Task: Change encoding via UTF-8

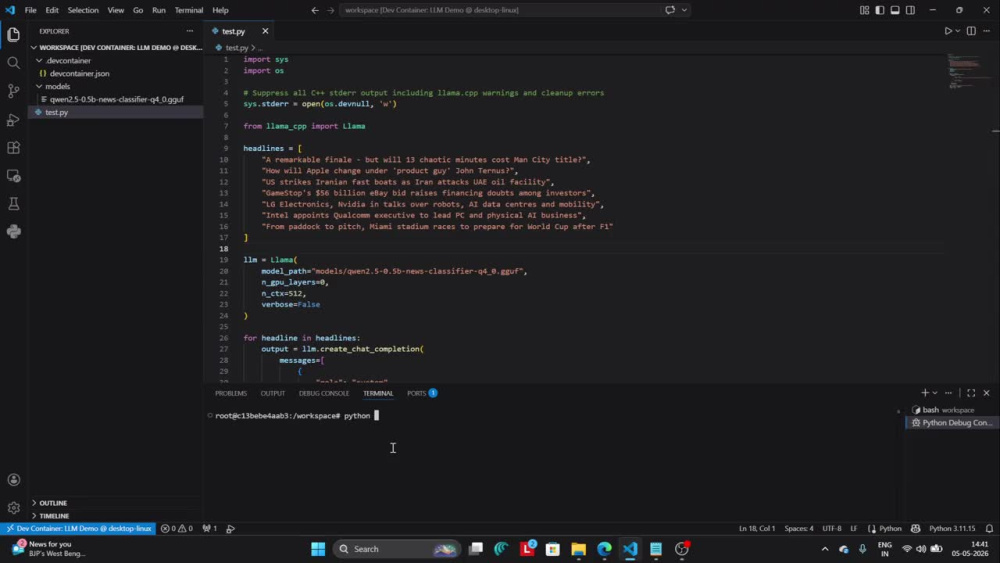Action: tap(831, 529)
